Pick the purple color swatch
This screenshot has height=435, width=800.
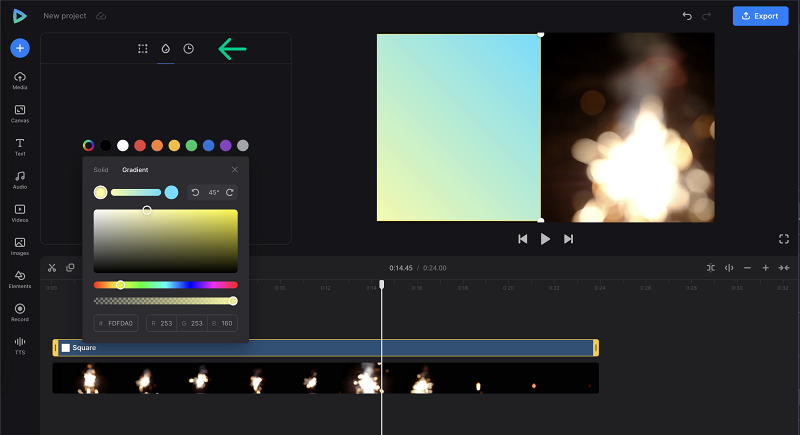[x=226, y=145]
